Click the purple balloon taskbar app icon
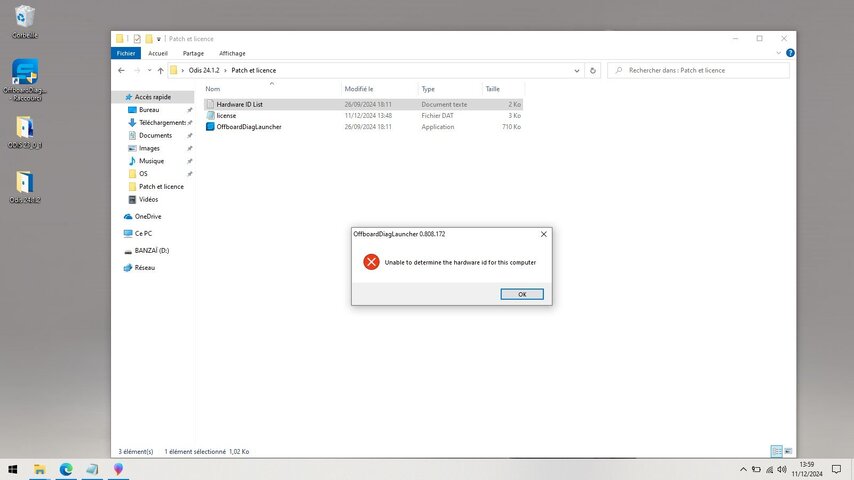854x480 pixels. coord(118,469)
